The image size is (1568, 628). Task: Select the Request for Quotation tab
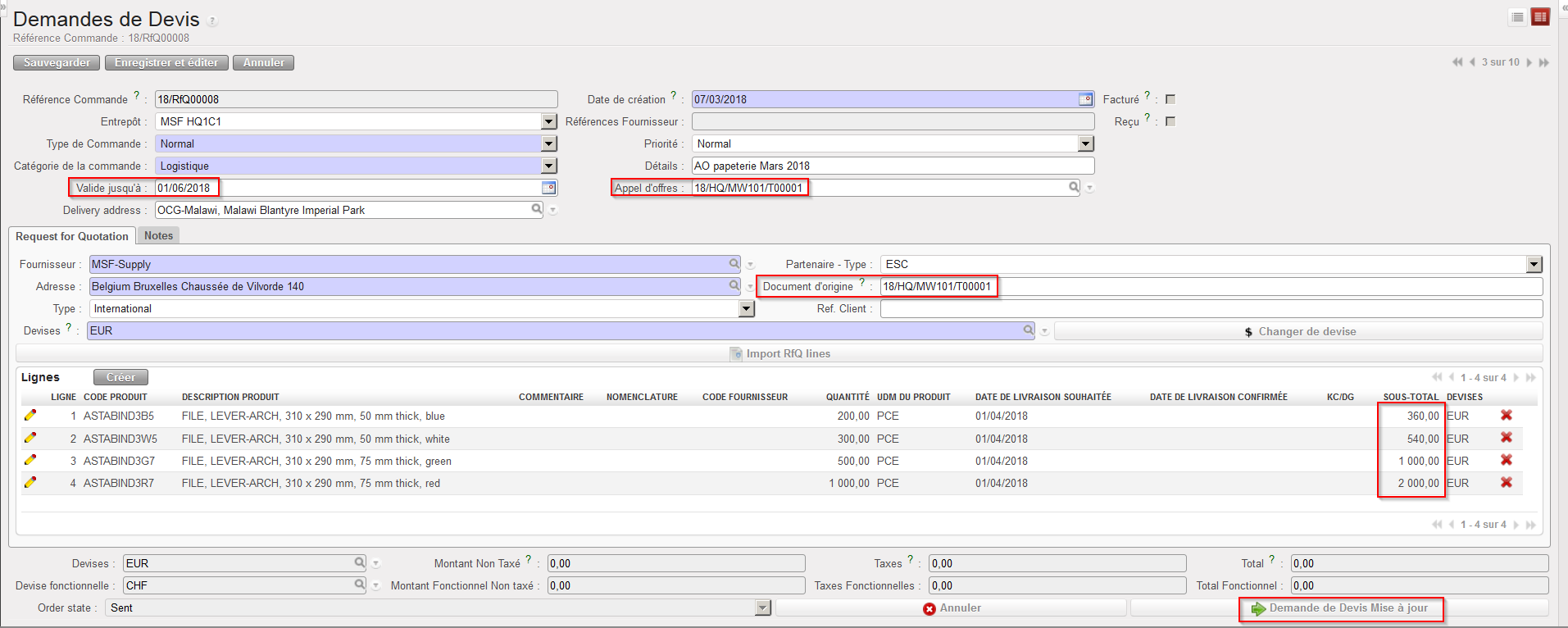[72, 236]
